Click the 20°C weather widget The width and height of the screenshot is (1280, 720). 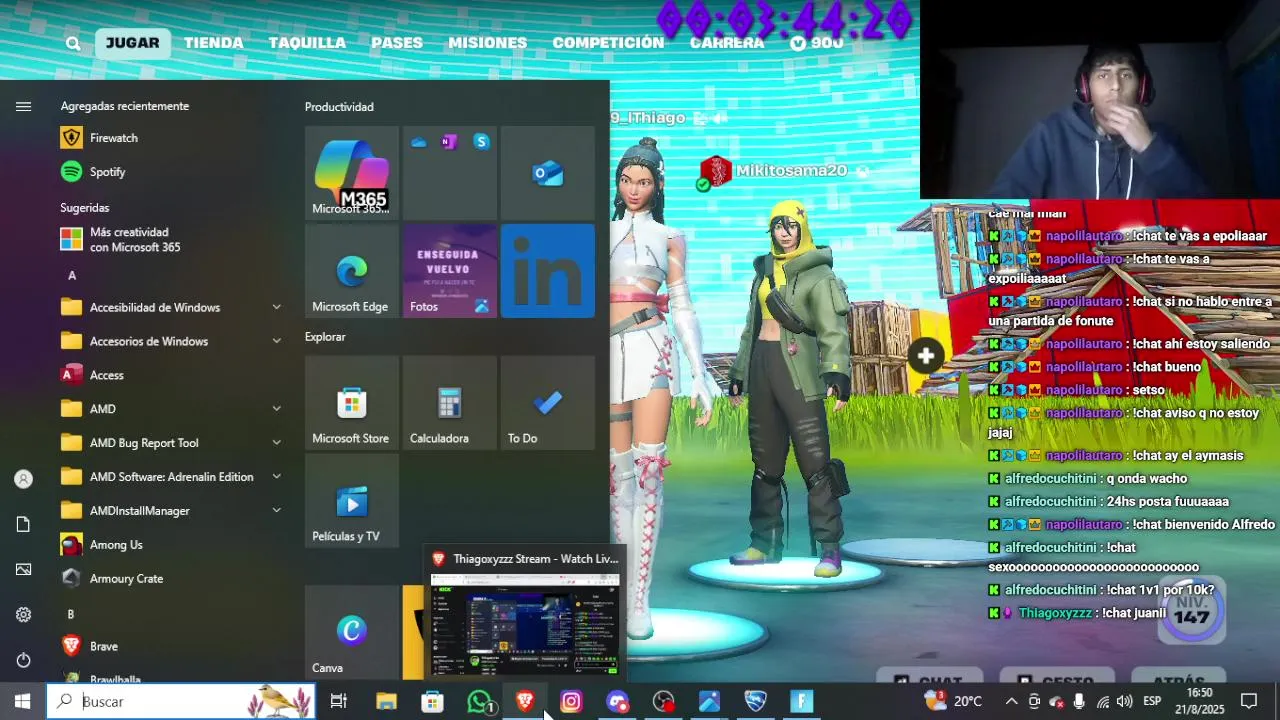(x=954, y=702)
